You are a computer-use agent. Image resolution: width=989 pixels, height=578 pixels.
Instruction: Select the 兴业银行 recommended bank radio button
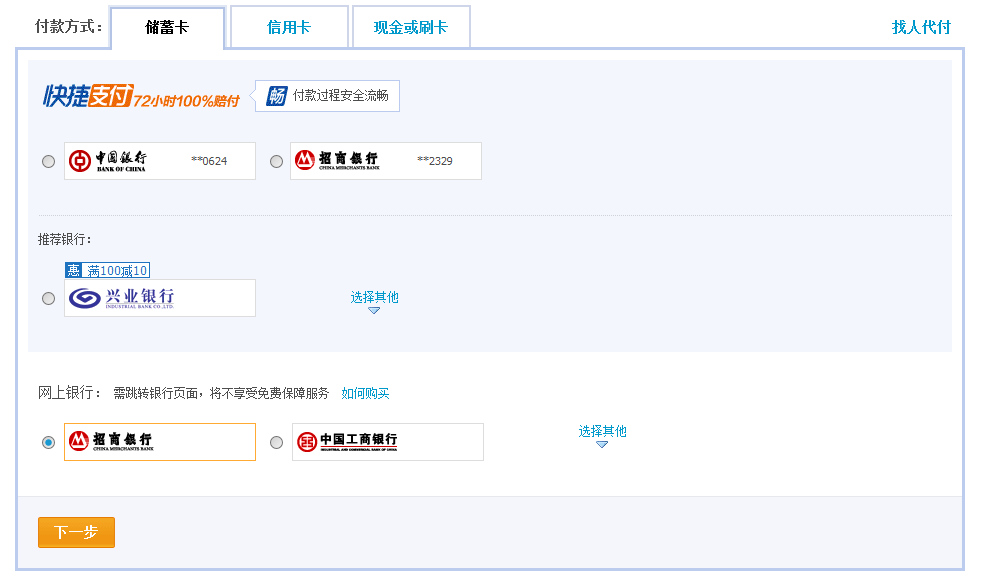tap(48, 297)
